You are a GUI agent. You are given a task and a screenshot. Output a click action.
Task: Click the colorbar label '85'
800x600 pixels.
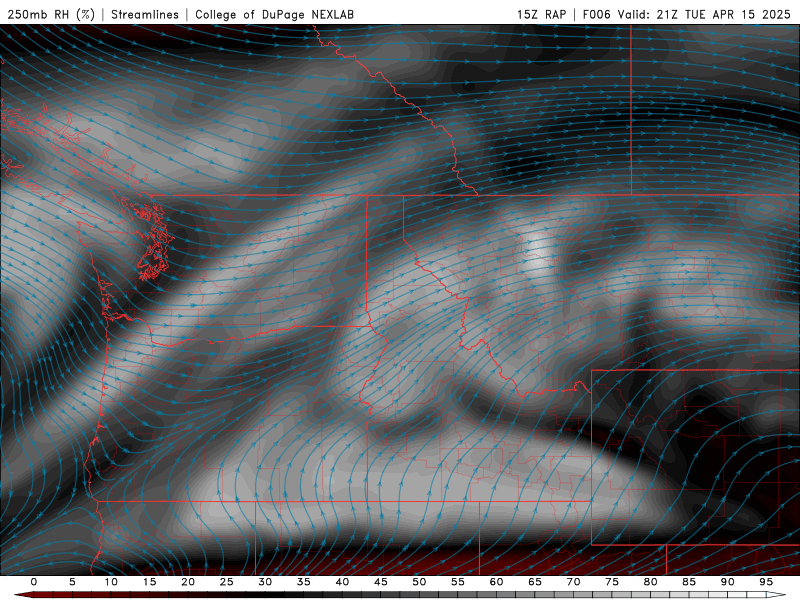[689, 582]
